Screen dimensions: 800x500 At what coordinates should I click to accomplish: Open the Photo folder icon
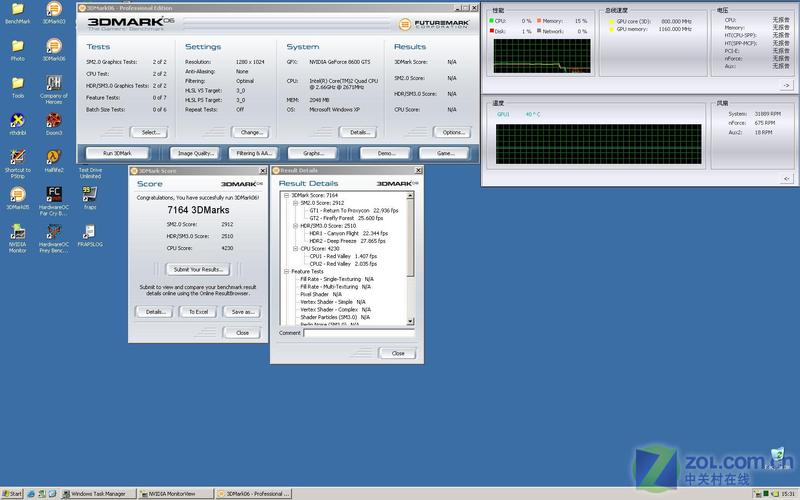[17, 50]
